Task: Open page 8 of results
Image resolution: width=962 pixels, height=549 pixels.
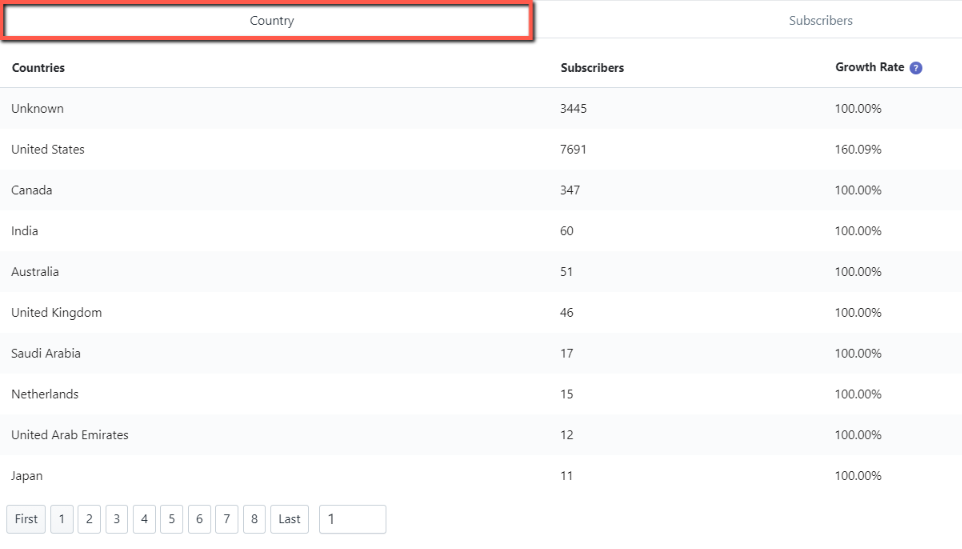Action: click(x=254, y=519)
